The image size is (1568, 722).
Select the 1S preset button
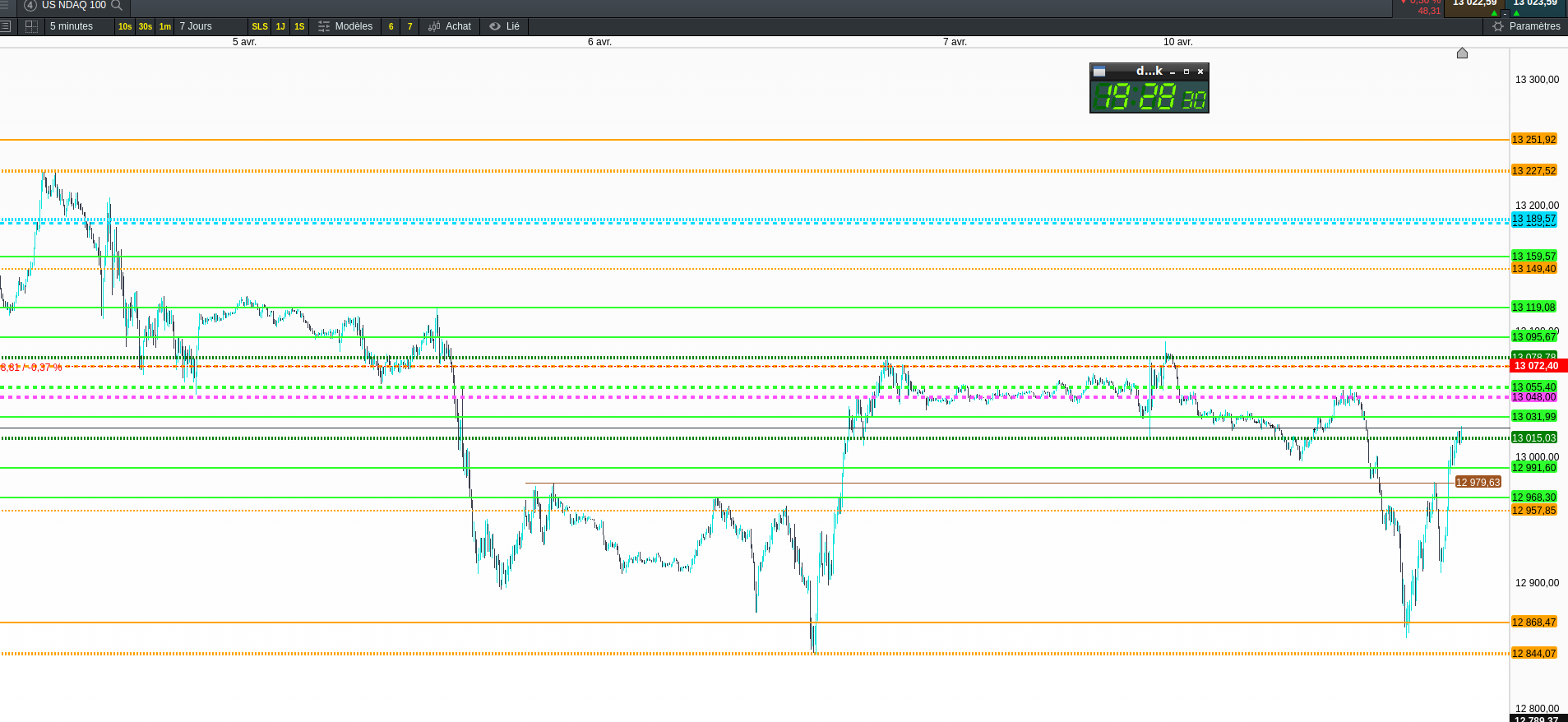coord(299,26)
